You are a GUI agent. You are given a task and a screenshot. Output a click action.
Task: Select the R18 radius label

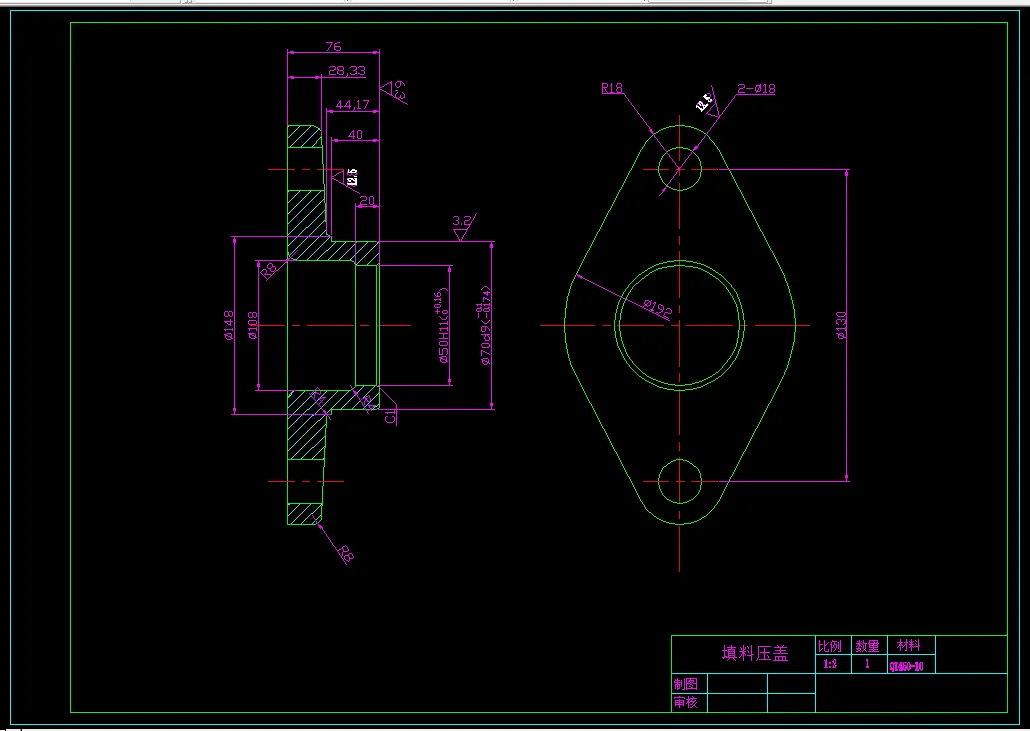(x=612, y=88)
